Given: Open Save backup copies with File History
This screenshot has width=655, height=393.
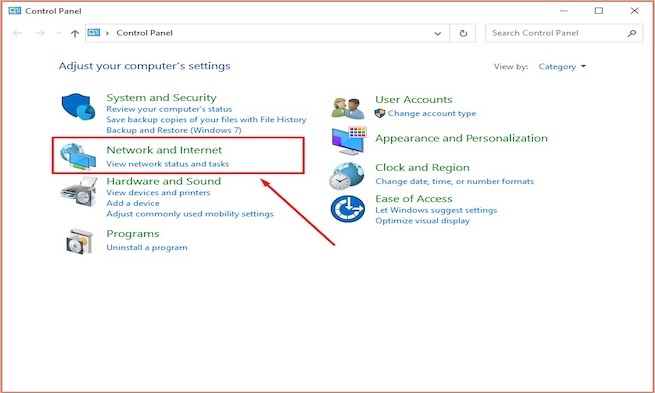Looking at the screenshot, I should pos(206,119).
